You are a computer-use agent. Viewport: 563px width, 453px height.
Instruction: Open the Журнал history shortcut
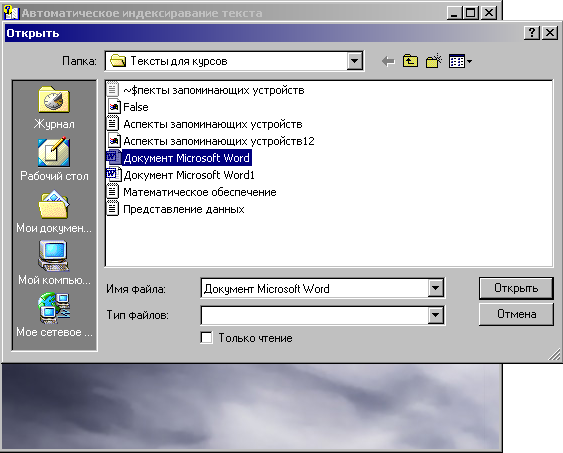[x=54, y=107]
